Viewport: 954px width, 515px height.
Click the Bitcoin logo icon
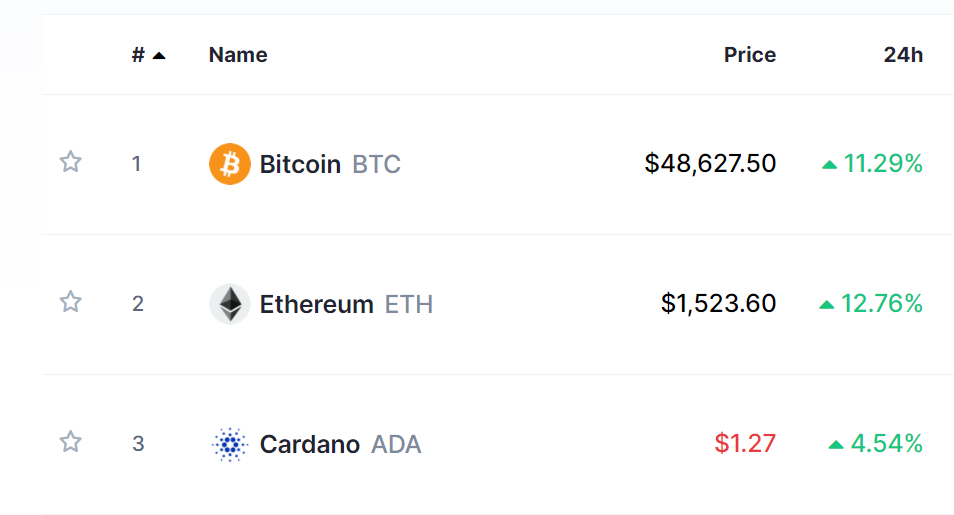click(230, 164)
